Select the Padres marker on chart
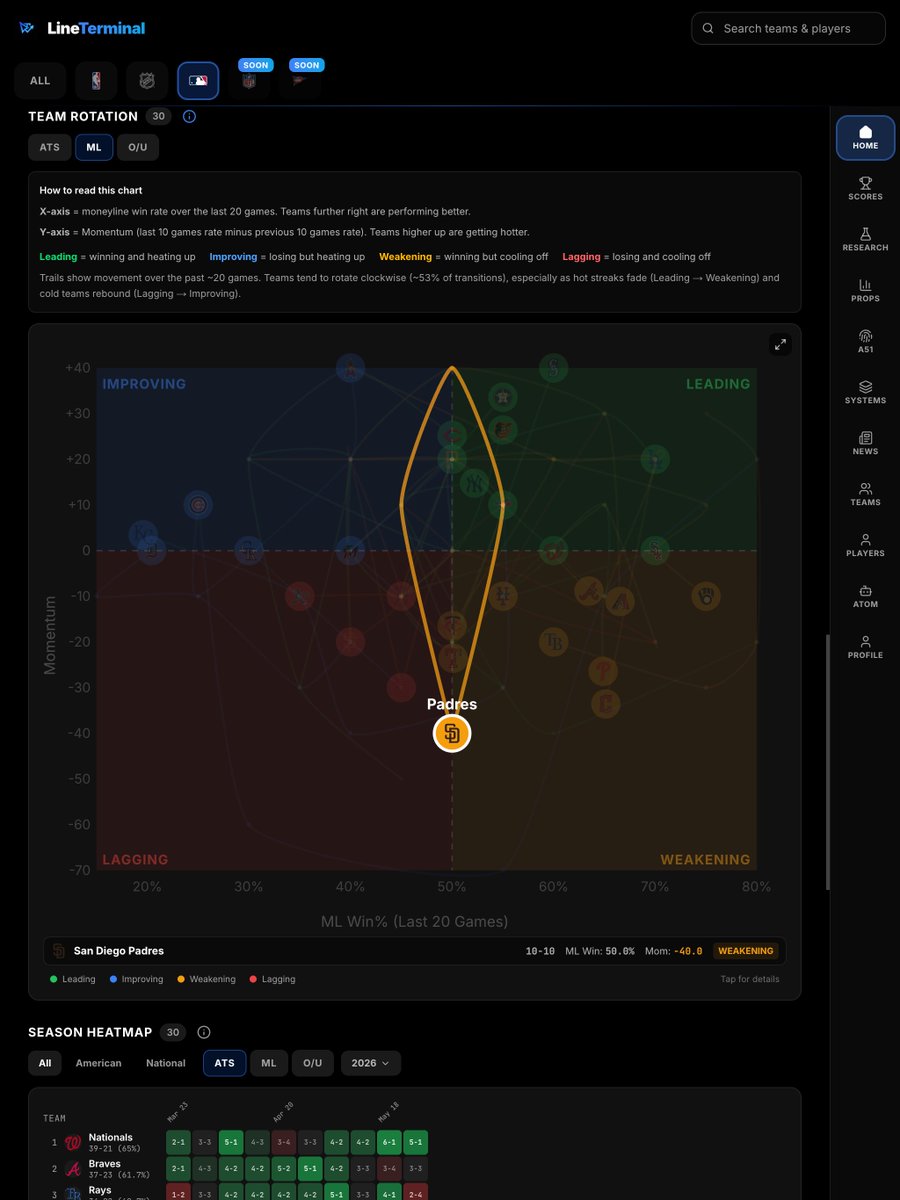 tap(452, 733)
